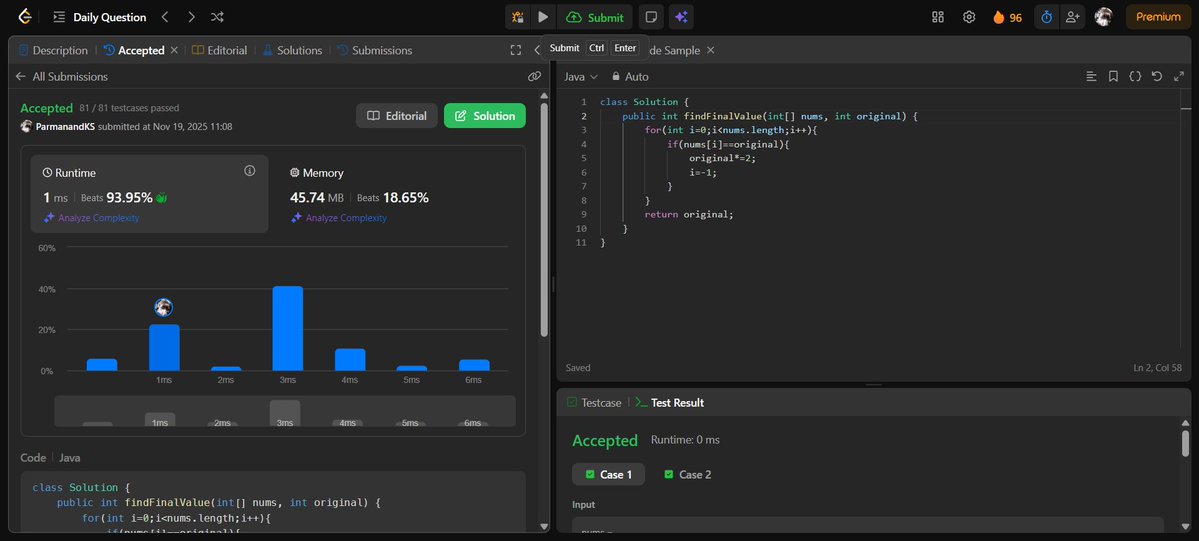Image resolution: width=1199 pixels, height=541 pixels.
Task: Close the Accepted tab
Action: point(174,50)
